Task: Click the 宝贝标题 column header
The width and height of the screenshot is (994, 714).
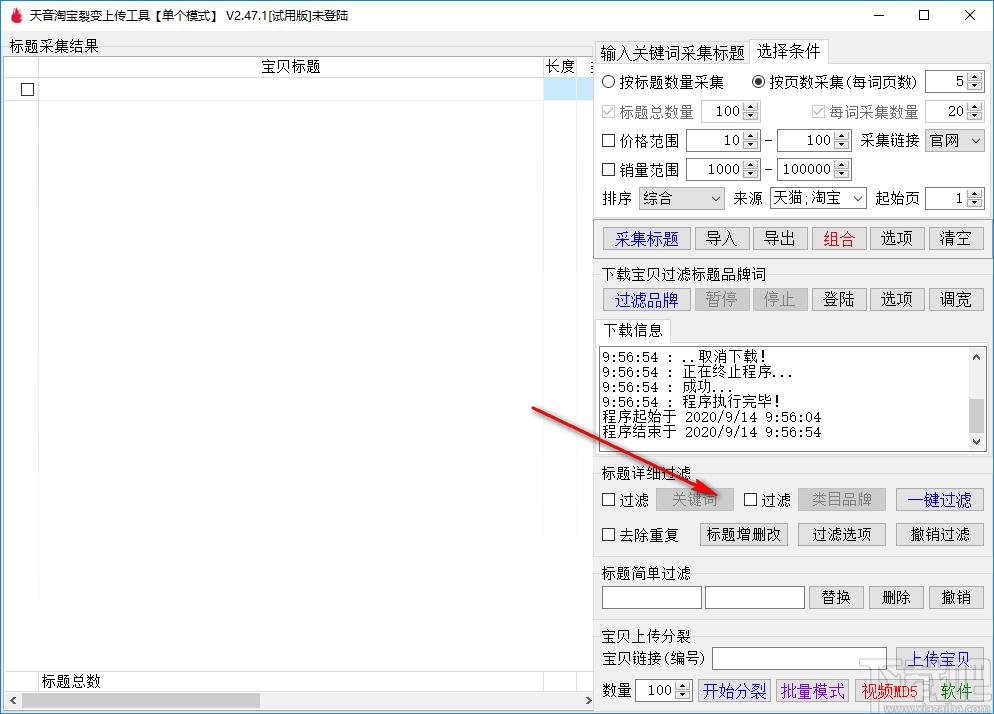Action: tap(290, 67)
